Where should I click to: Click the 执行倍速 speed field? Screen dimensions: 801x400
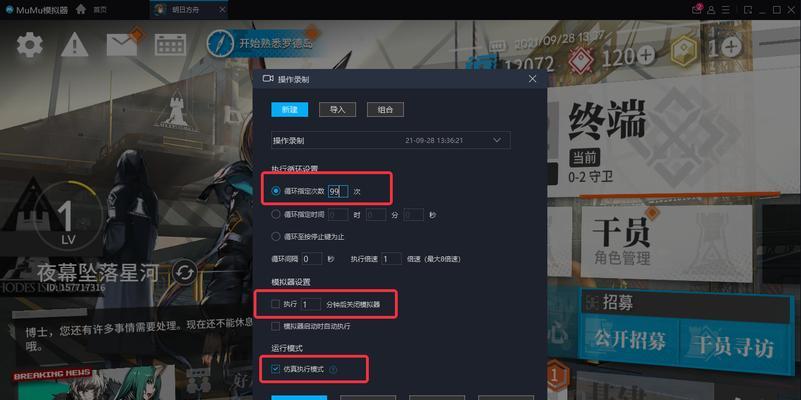pos(391,258)
